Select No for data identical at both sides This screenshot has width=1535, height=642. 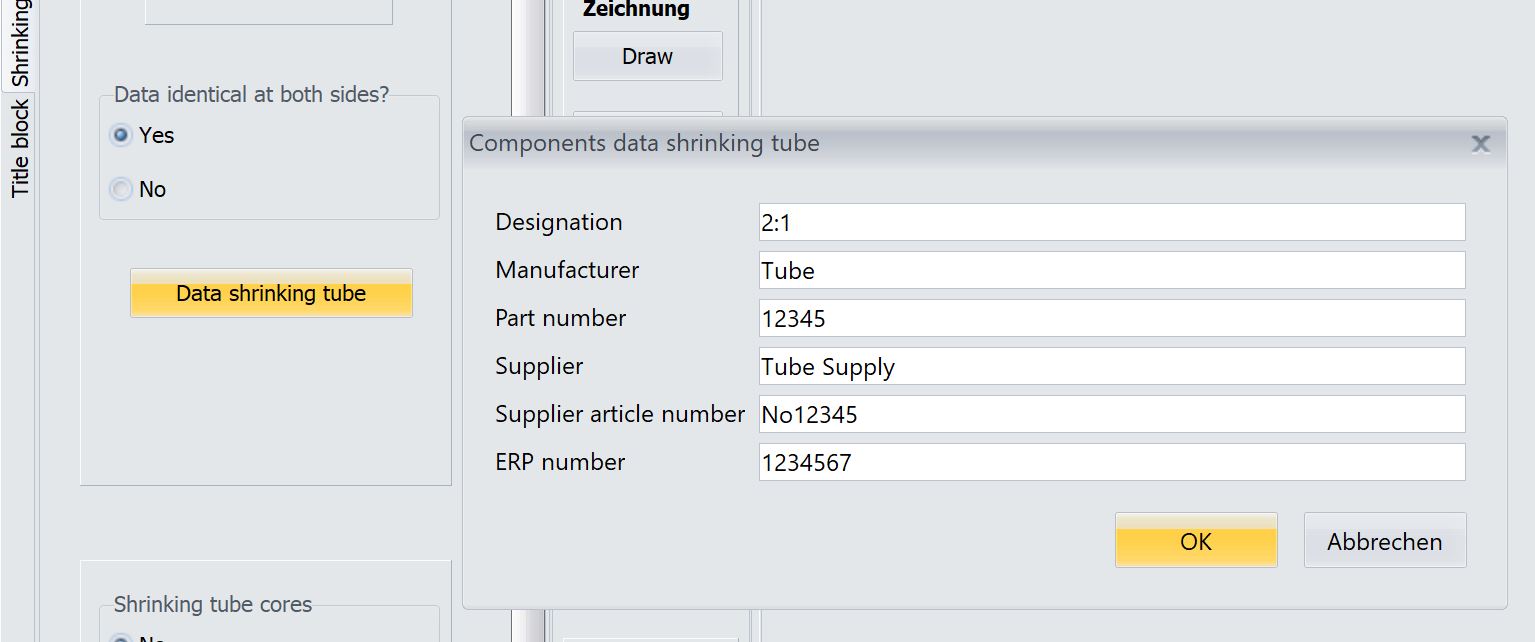click(x=121, y=189)
